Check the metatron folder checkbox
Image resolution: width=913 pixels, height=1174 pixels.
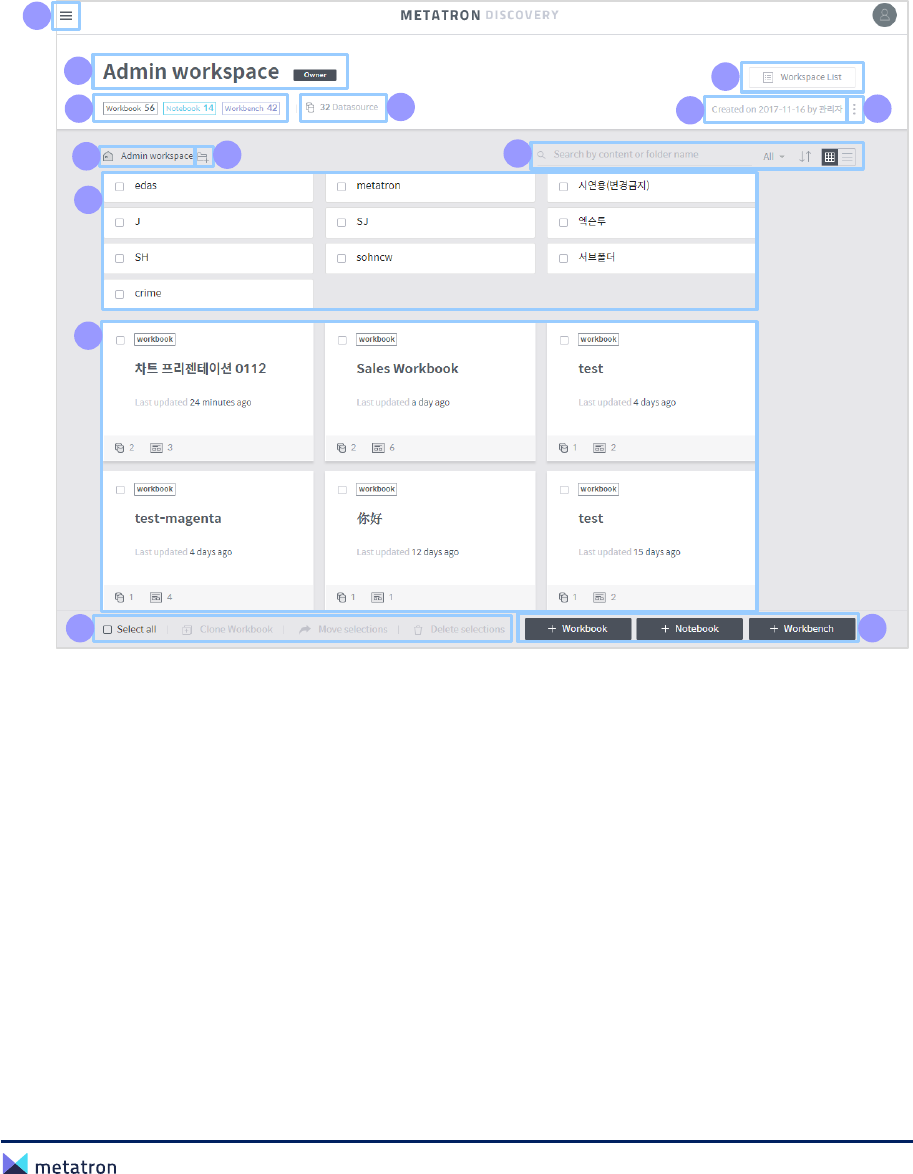point(342,186)
